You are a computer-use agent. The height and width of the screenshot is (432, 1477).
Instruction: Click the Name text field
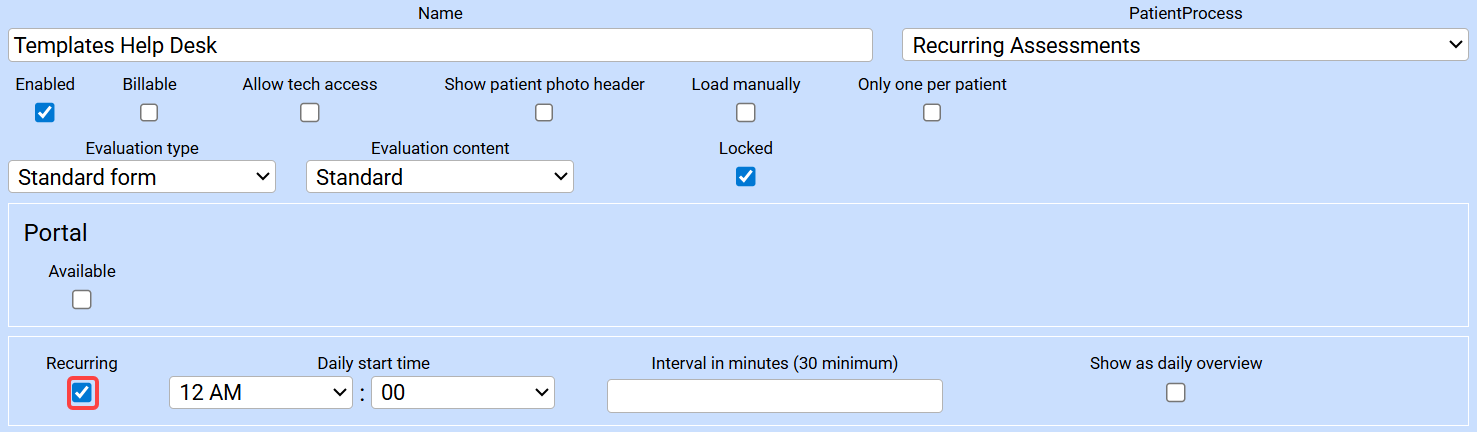click(x=440, y=45)
